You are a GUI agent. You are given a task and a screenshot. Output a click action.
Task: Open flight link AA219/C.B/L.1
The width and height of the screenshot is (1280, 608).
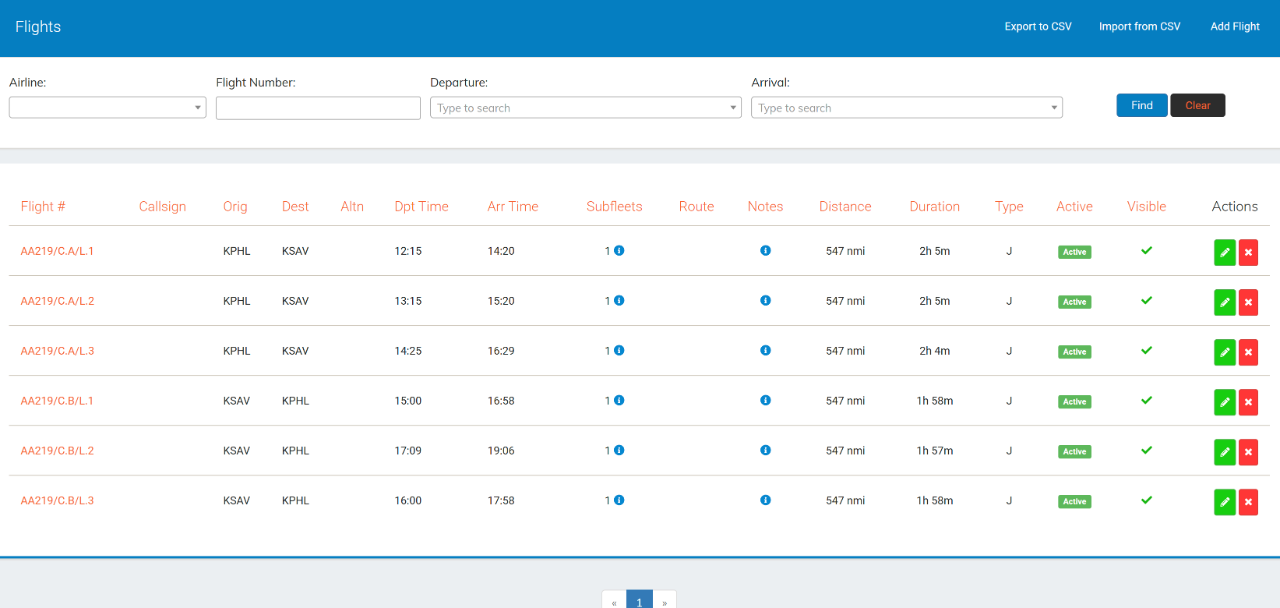[x=57, y=401]
